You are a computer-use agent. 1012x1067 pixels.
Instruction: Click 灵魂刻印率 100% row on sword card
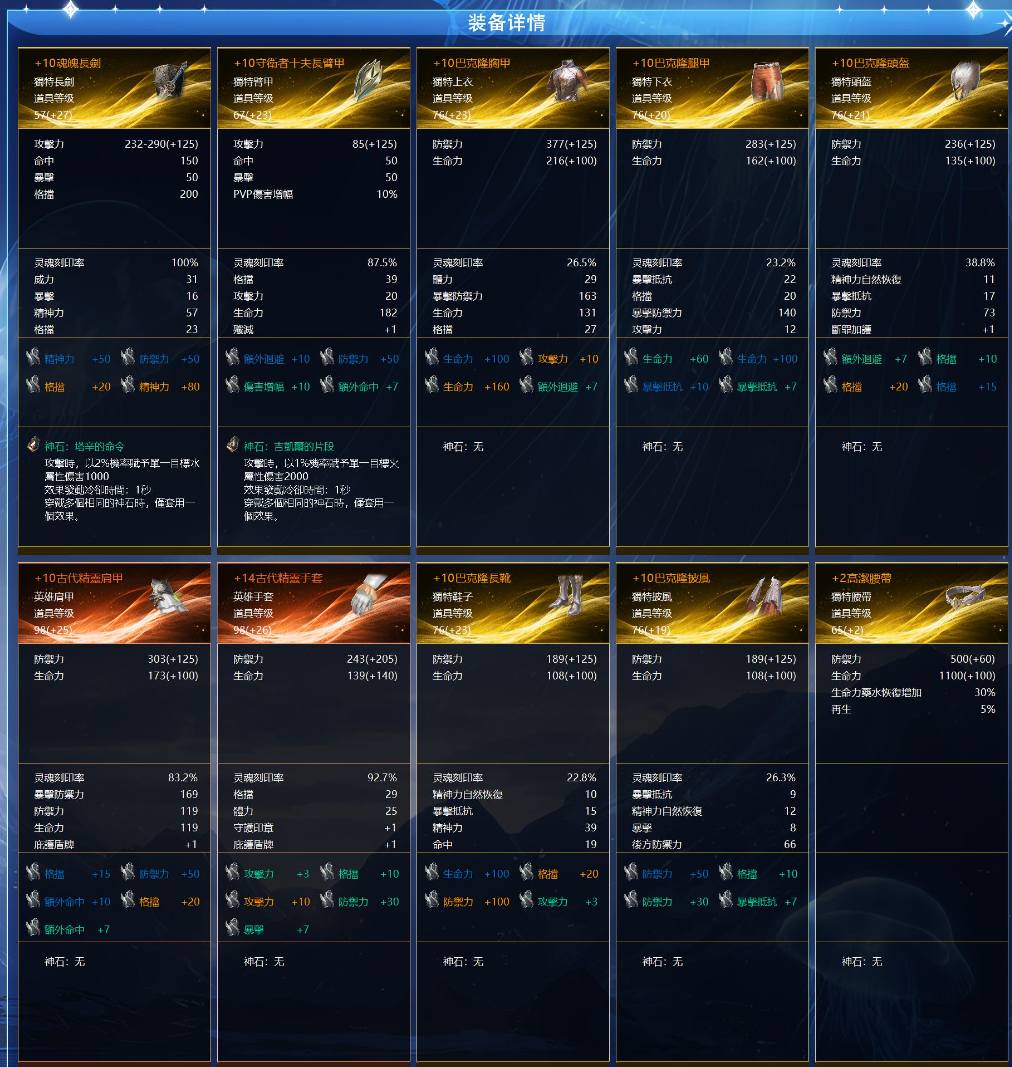coord(116,263)
